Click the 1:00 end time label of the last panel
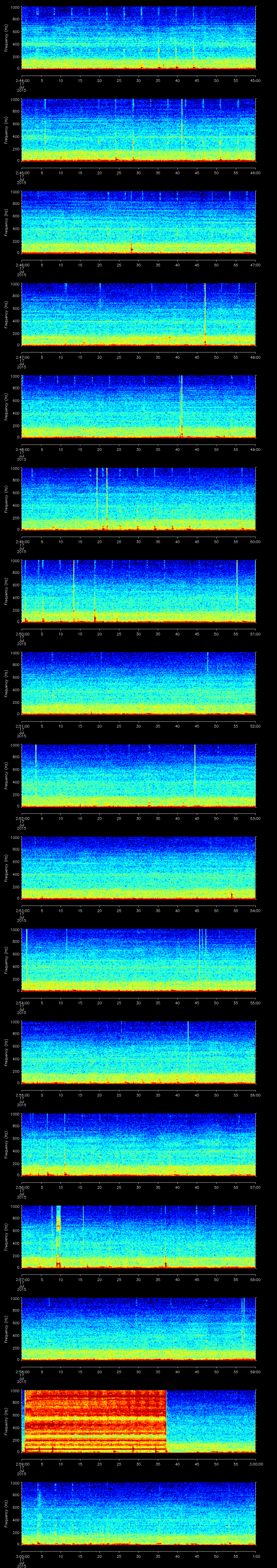The image size is (277, 1568). point(256,1556)
